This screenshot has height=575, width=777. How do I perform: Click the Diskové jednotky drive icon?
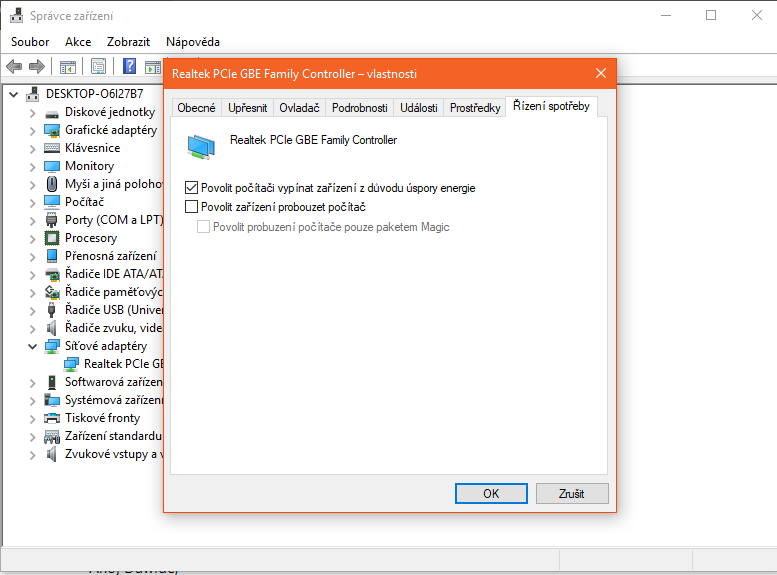(x=52, y=114)
